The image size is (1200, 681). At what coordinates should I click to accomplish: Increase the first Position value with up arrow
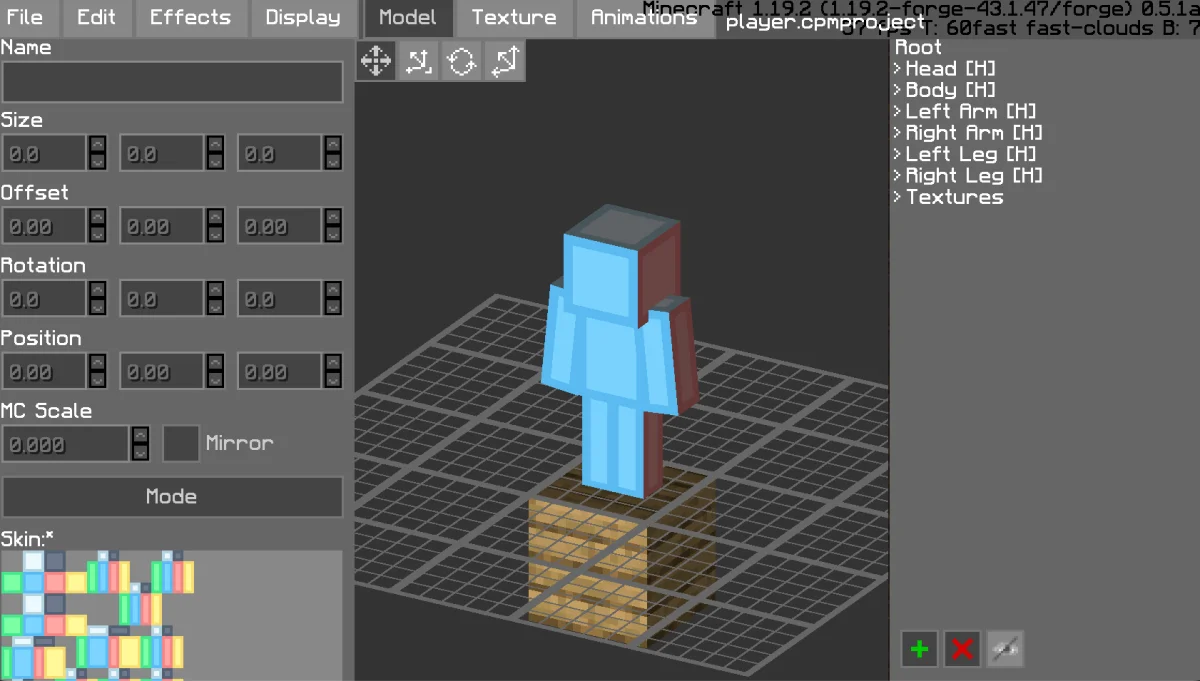pos(97,362)
